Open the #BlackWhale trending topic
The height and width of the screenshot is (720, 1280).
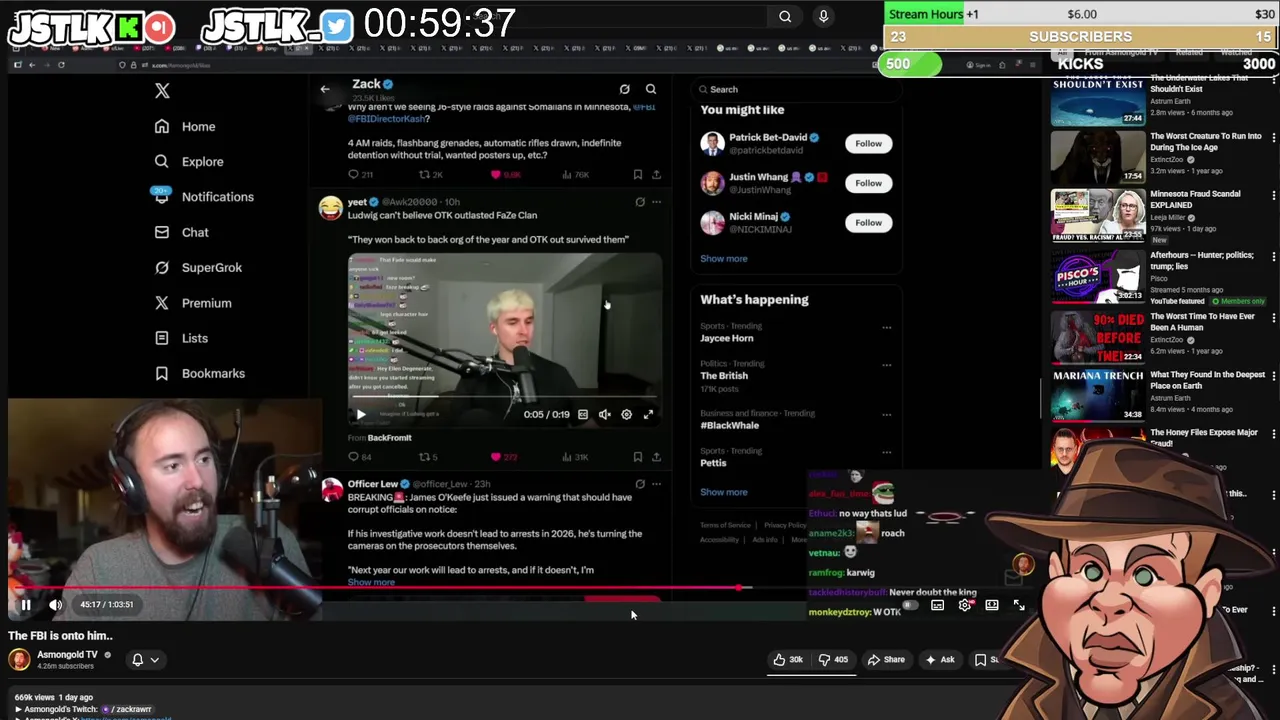pos(729,426)
